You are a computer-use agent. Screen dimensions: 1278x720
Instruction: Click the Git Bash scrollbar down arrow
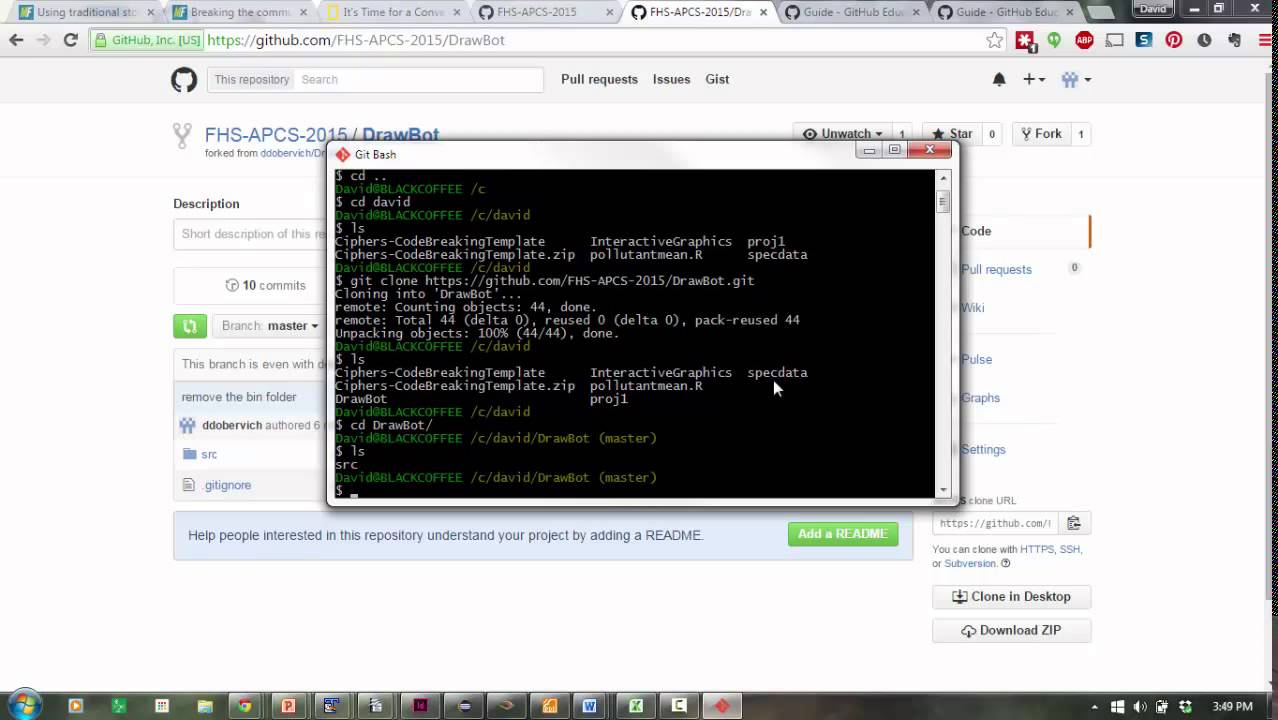click(x=942, y=489)
